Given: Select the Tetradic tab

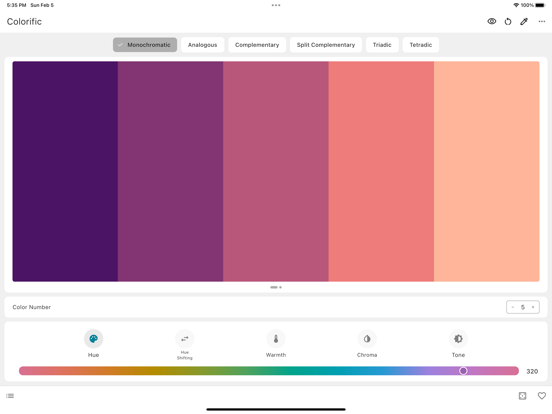Looking at the screenshot, I should click(x=421, y=45).
